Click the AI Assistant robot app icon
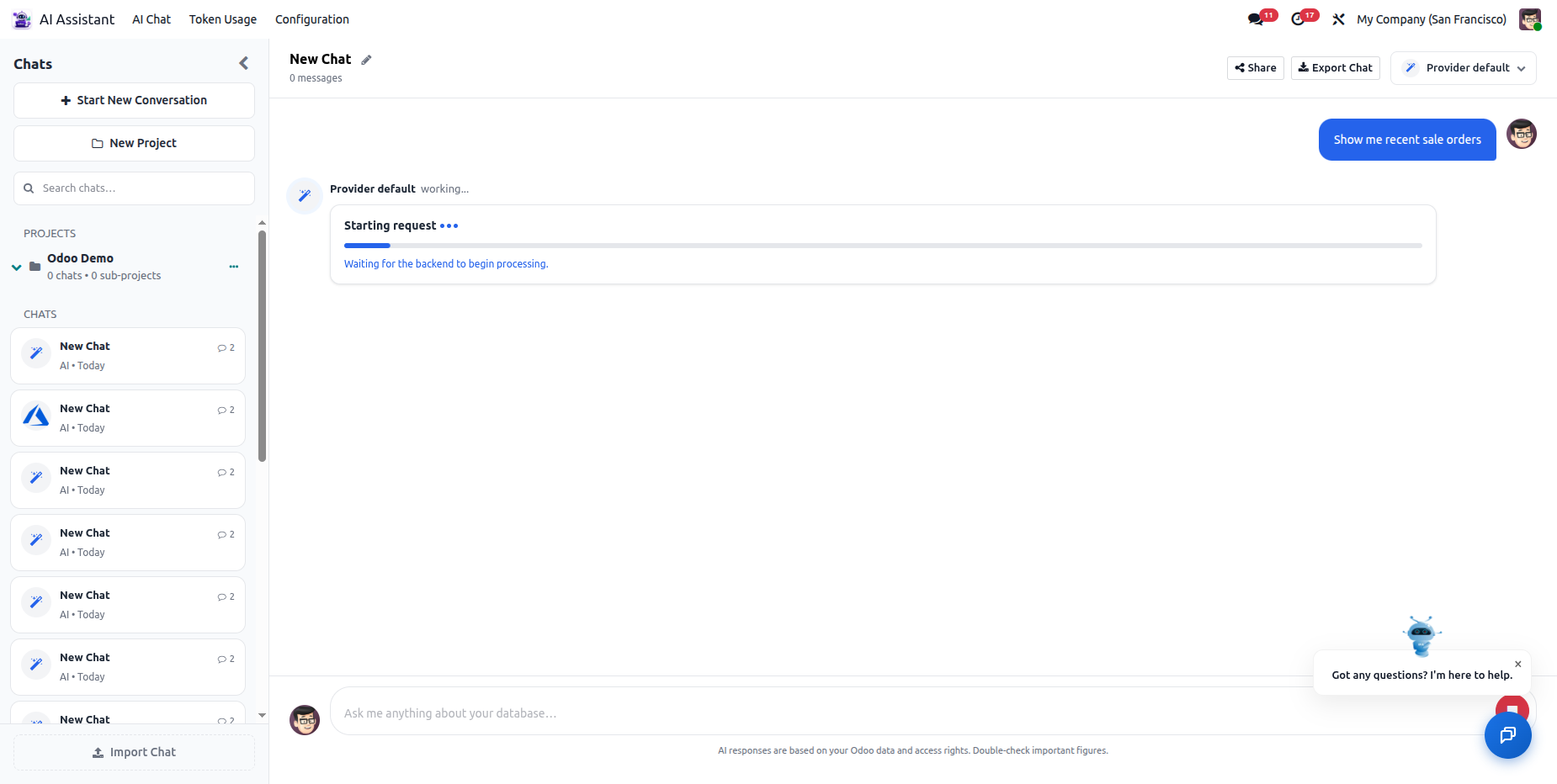Image resolution: width=1557 pixels, height=784 pixels. click(x=22, y=19)
